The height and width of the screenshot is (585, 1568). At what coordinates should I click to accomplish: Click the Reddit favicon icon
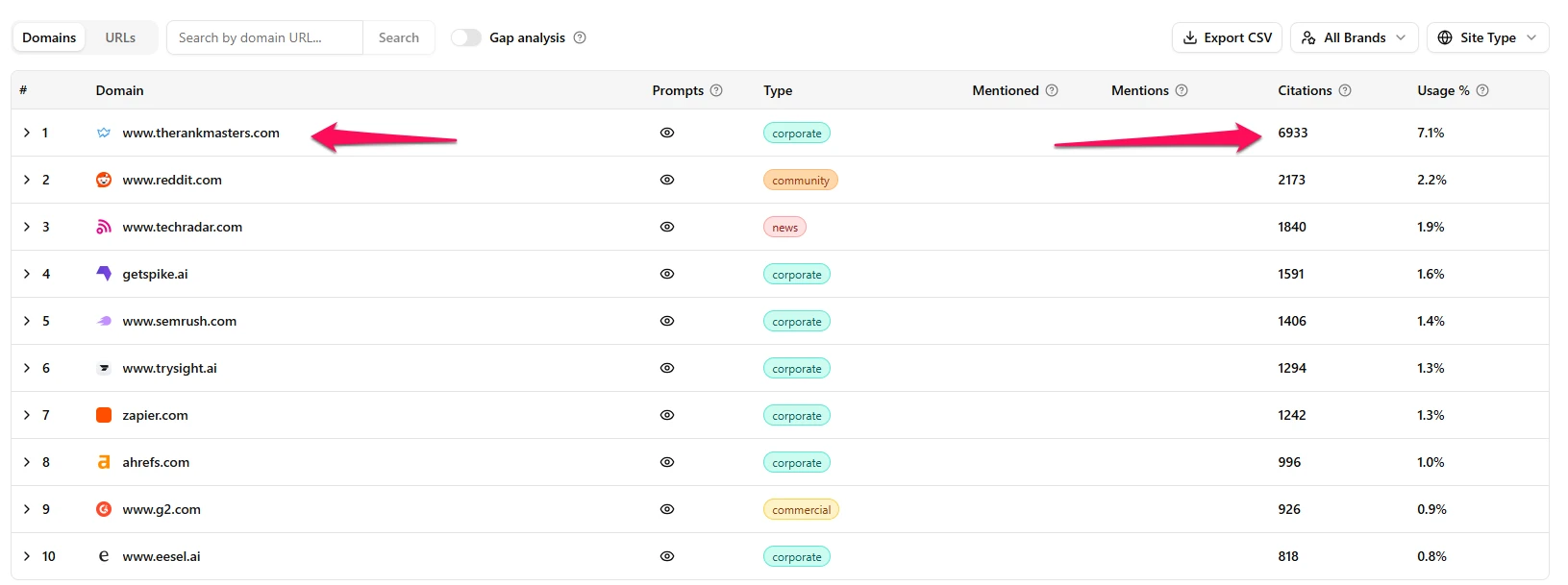[104, 180]
